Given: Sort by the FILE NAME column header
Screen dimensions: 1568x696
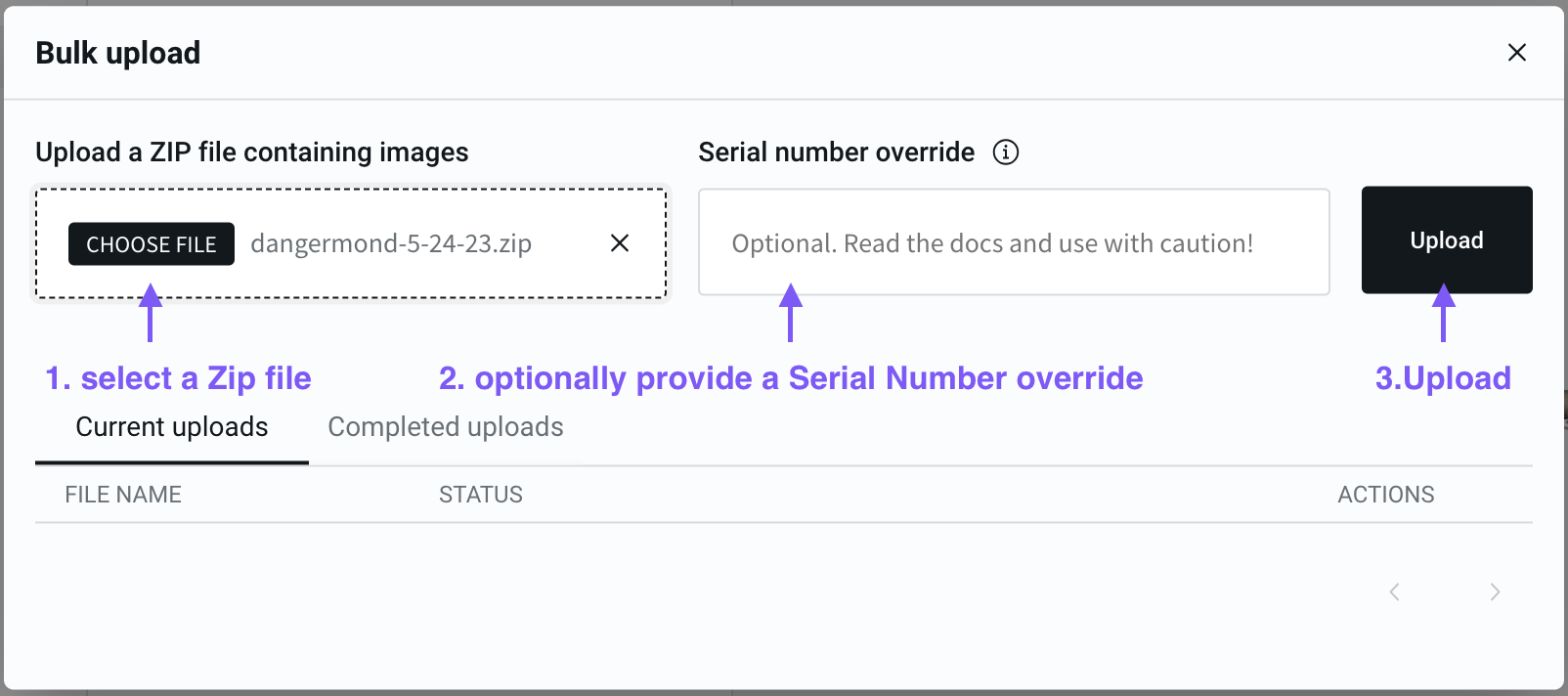Looking at the screenshot, I should click(123, 495).
